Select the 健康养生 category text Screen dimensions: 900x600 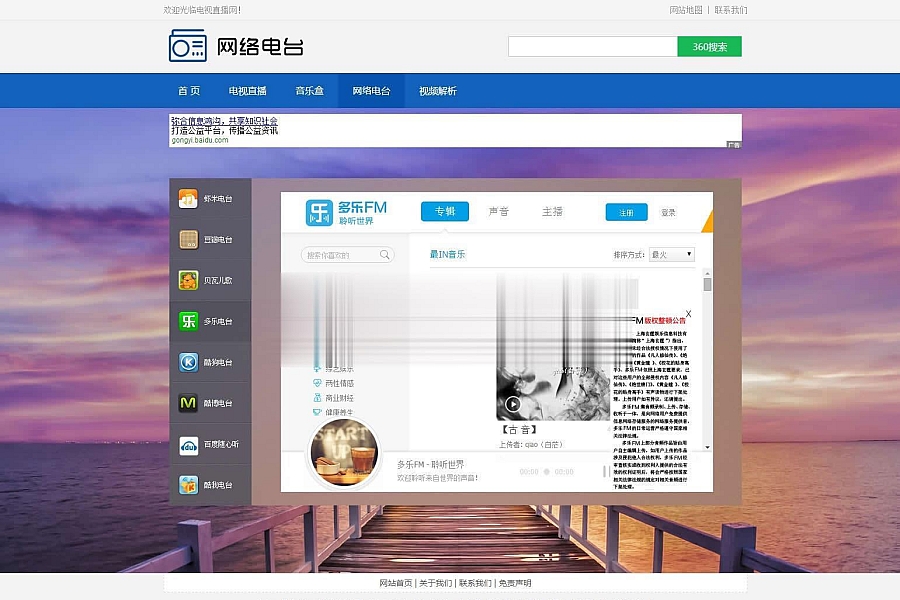(x=339, y=412)
